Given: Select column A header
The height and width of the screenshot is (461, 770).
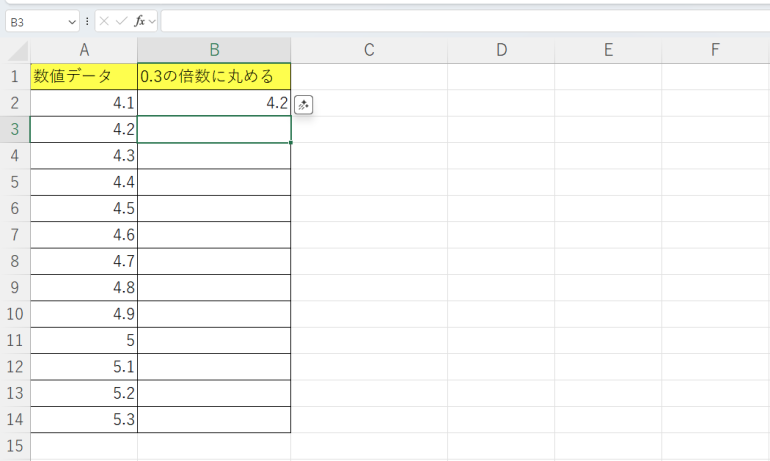Looking at the screenshot, I should point(84,50).
